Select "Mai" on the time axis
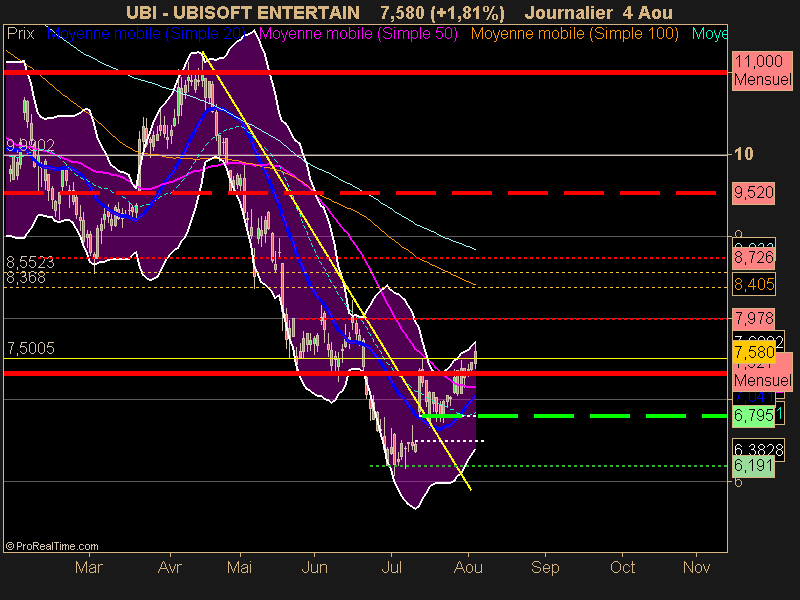This screenshot has width=800, height=600. tap(239, 567)
